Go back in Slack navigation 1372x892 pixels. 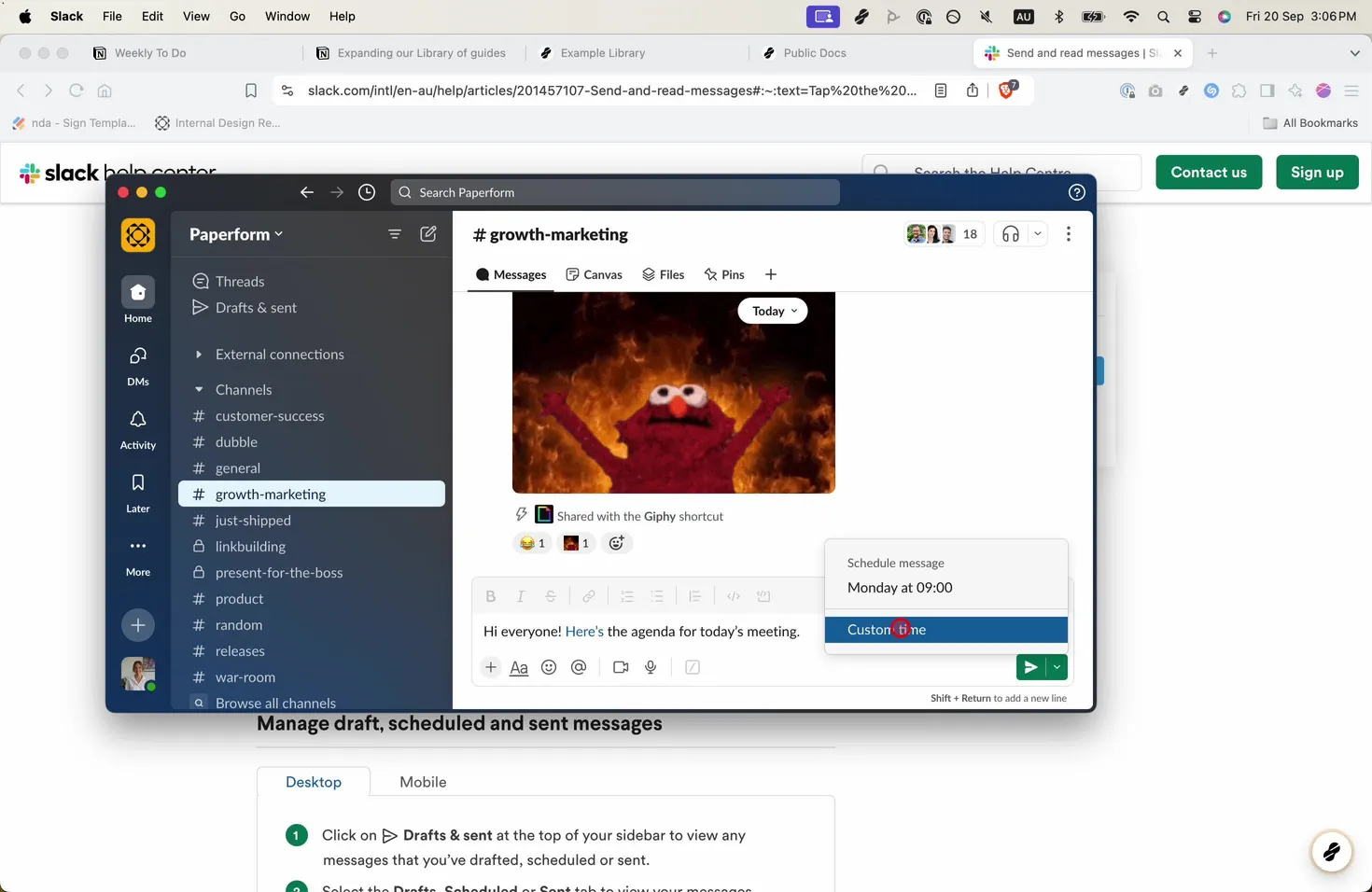tap(307, 192)
